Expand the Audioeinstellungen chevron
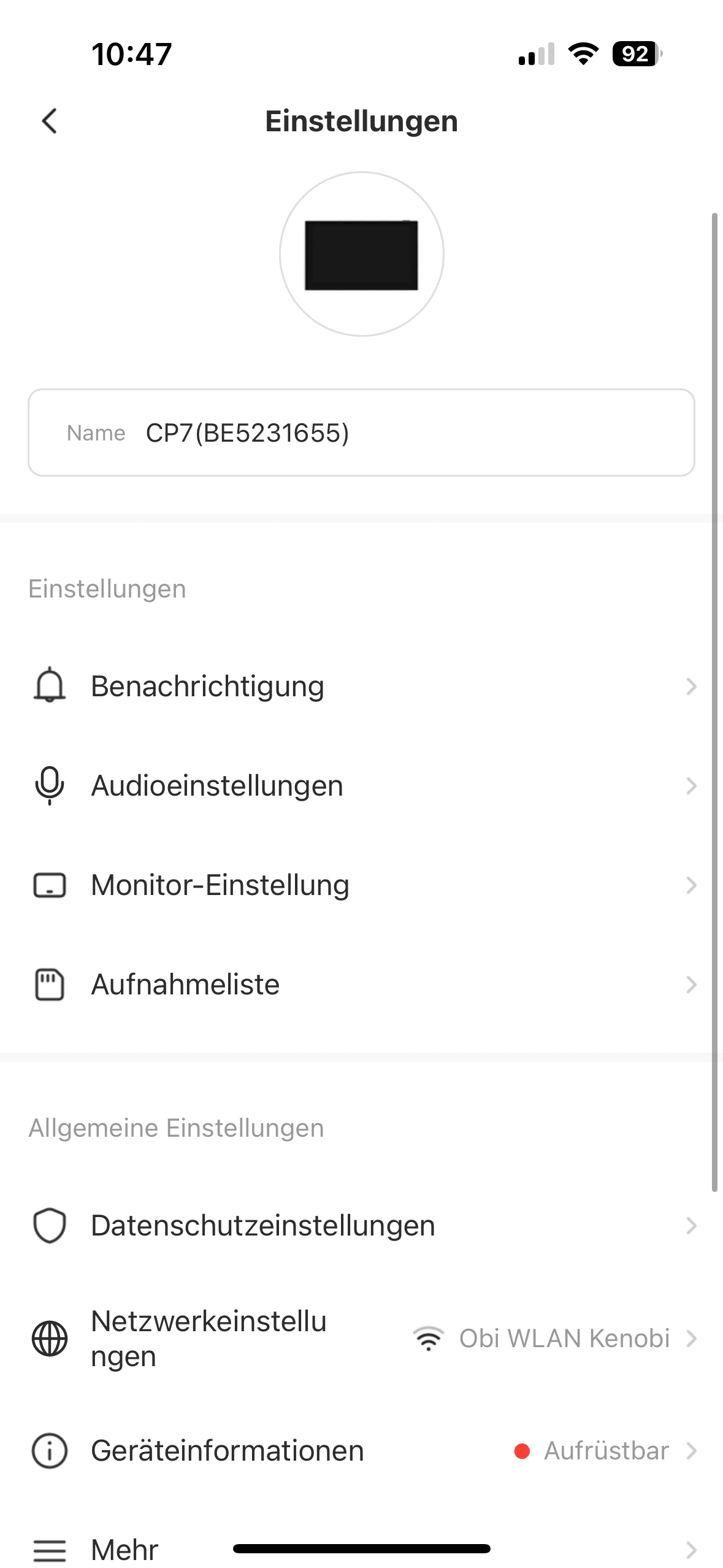The height and width of the screenshot is (1568, 723). (691, 786)
